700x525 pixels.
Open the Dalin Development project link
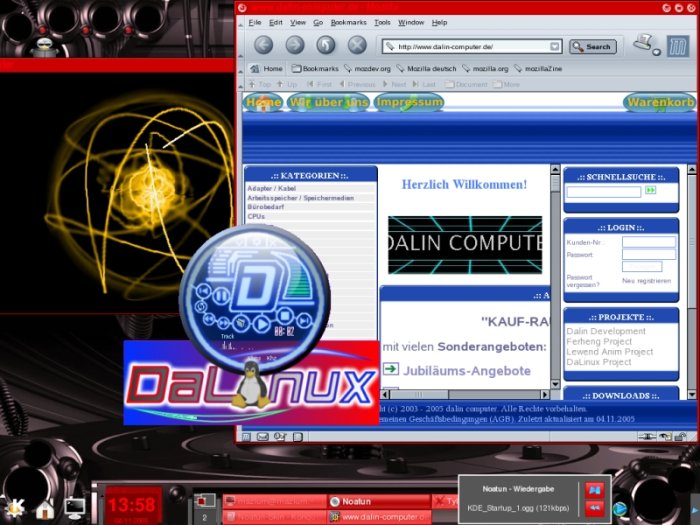pos(606,331)
